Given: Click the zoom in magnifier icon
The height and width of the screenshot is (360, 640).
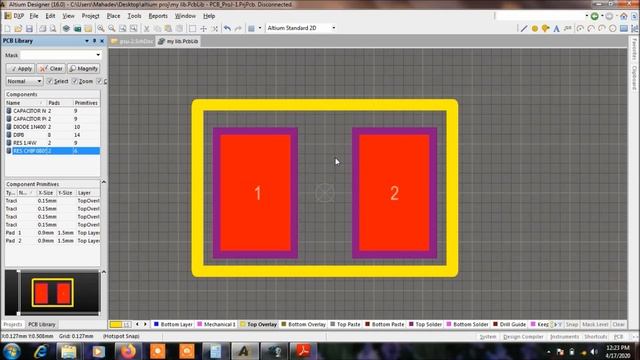Looking at the screenshot, I should tap(100, 29).
